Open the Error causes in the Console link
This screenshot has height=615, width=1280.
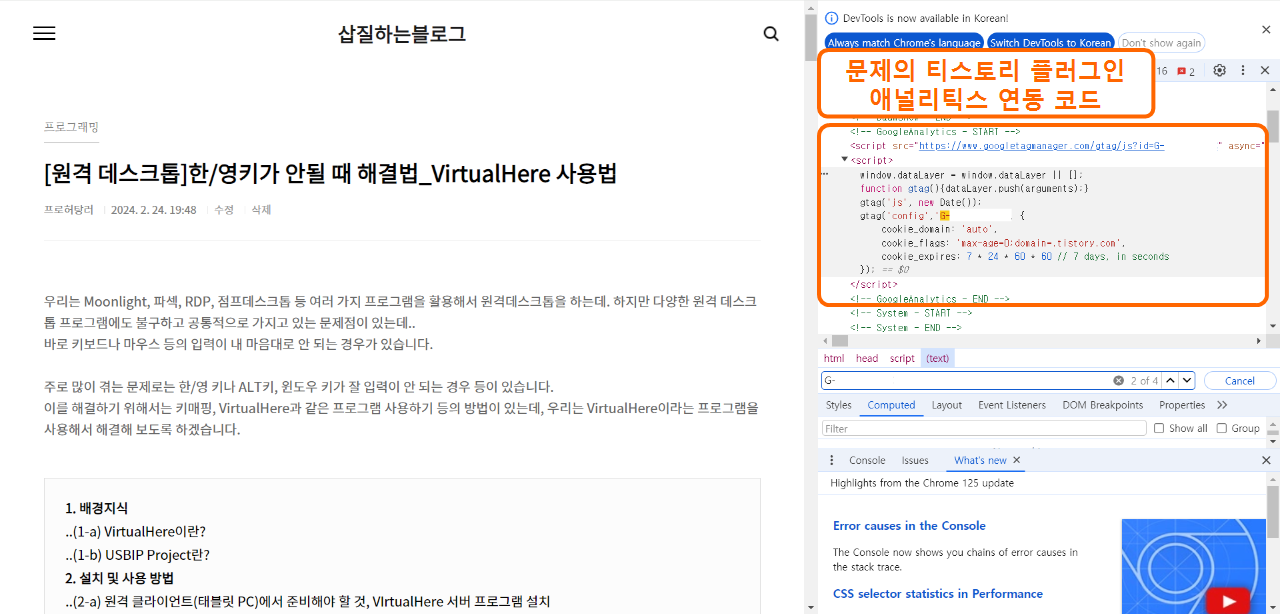(909, 525)
